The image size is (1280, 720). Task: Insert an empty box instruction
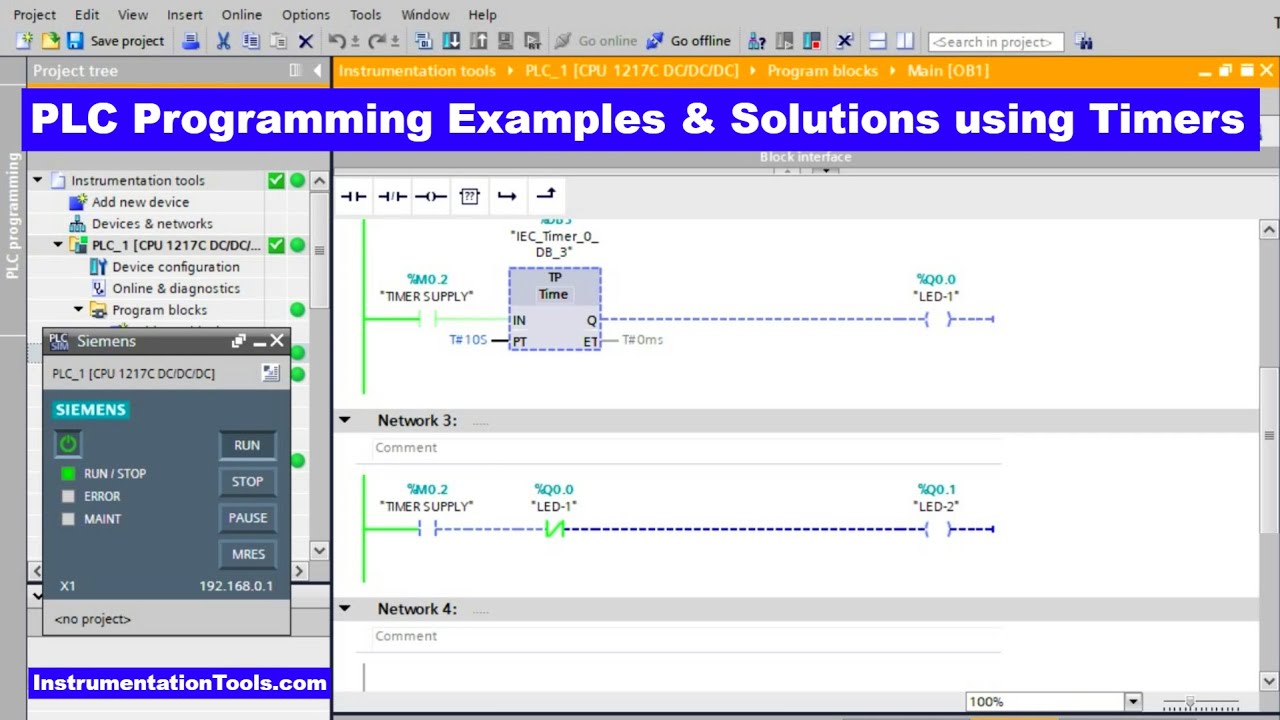[x=469, y=196]
